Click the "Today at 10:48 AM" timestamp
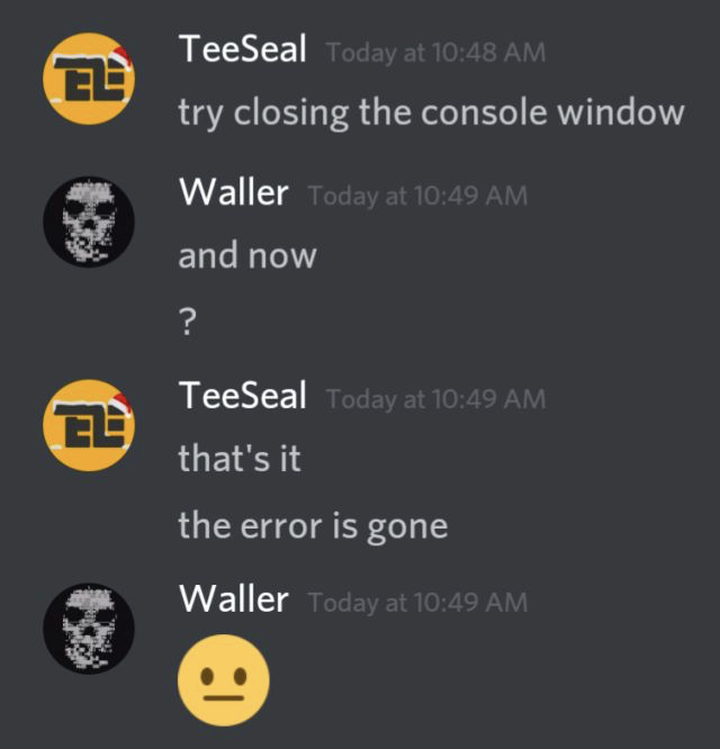 tap(436, 53)
